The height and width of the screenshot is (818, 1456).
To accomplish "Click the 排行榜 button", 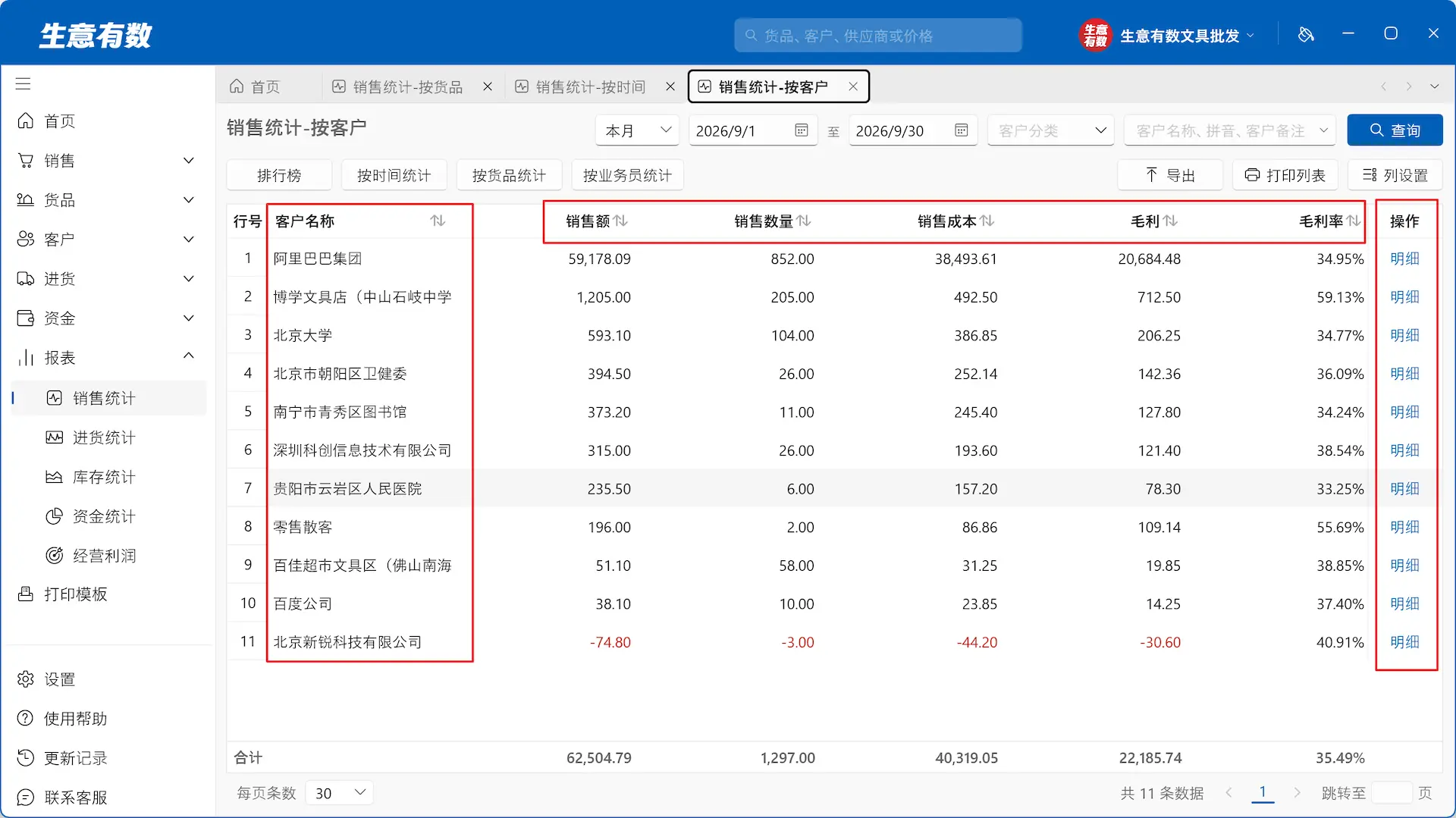I will pos(279,175).
